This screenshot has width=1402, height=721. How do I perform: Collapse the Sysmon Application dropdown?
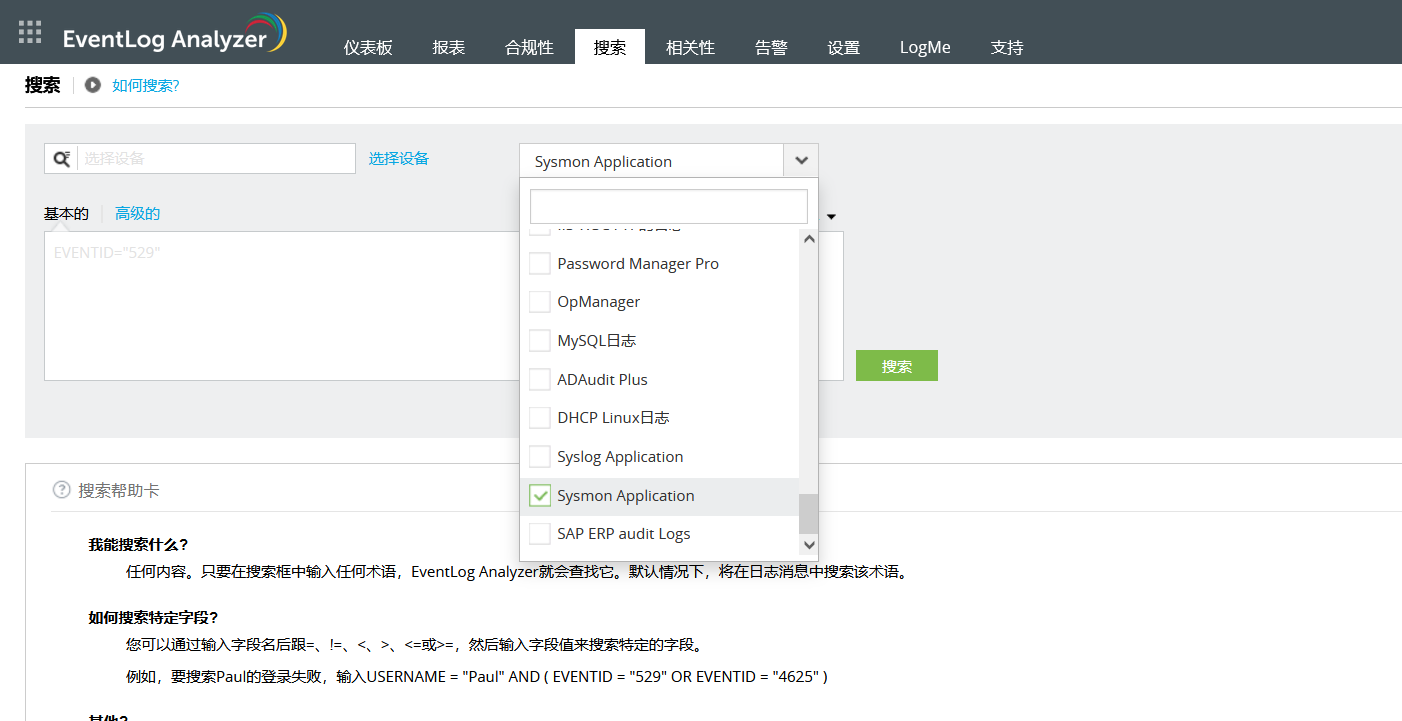(800, 160)
